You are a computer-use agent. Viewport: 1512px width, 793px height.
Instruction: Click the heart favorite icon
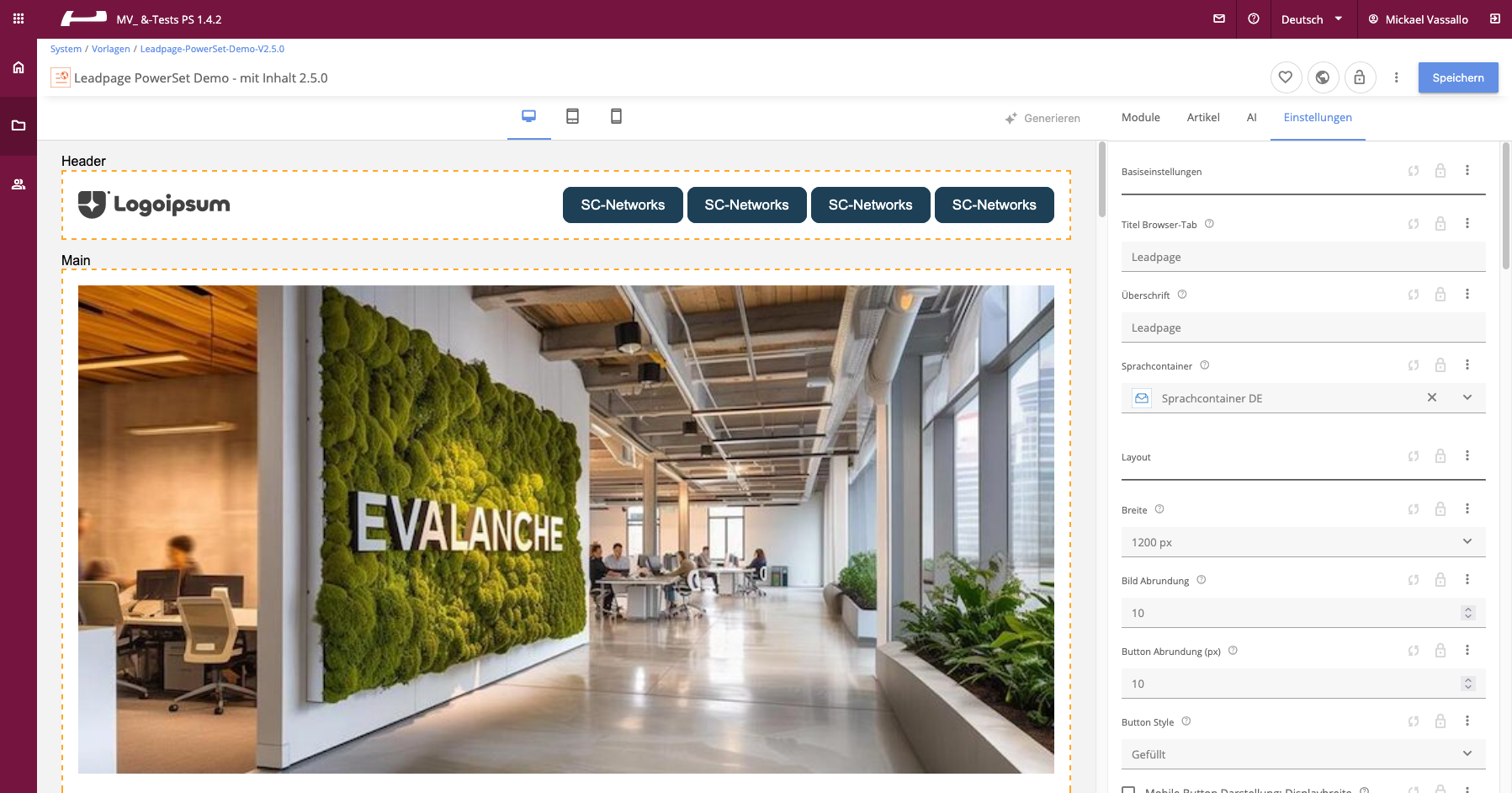click(1285, 77)
